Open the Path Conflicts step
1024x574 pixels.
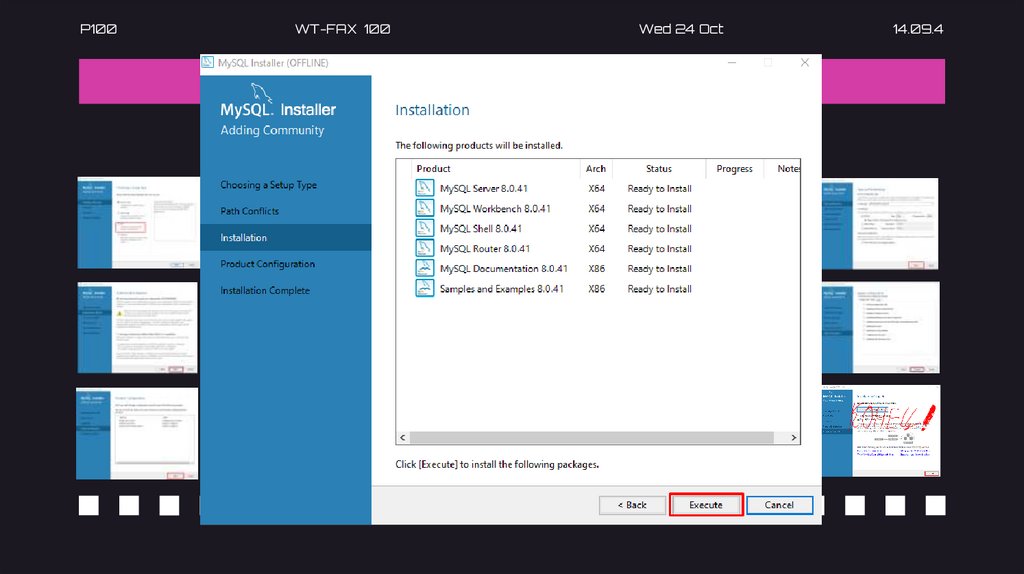point(249,211)
